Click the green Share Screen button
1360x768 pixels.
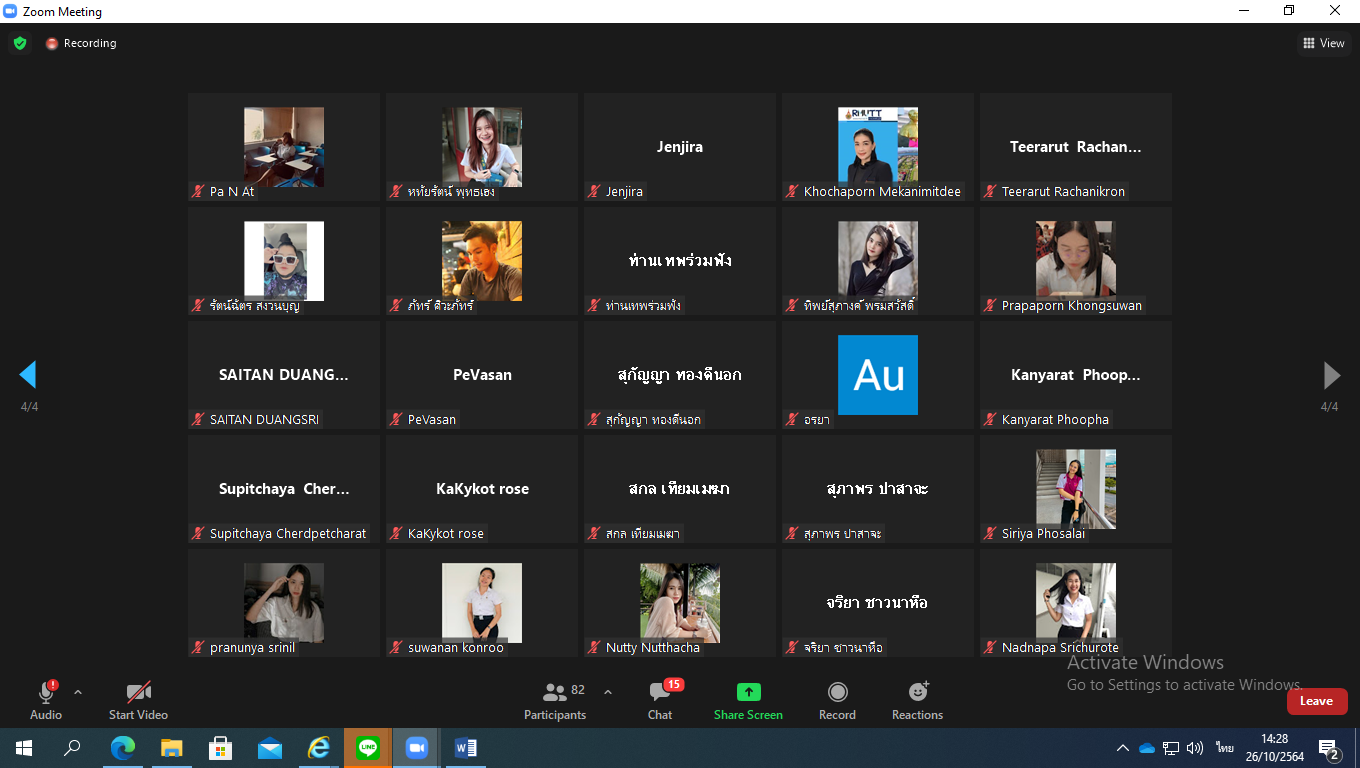(748, 700)
